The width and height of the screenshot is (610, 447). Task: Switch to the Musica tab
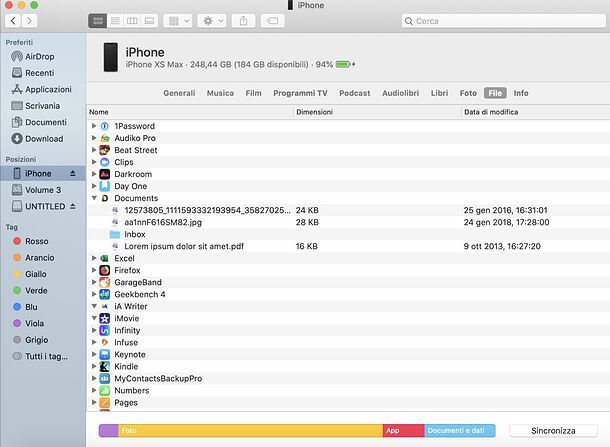(220, 93)
